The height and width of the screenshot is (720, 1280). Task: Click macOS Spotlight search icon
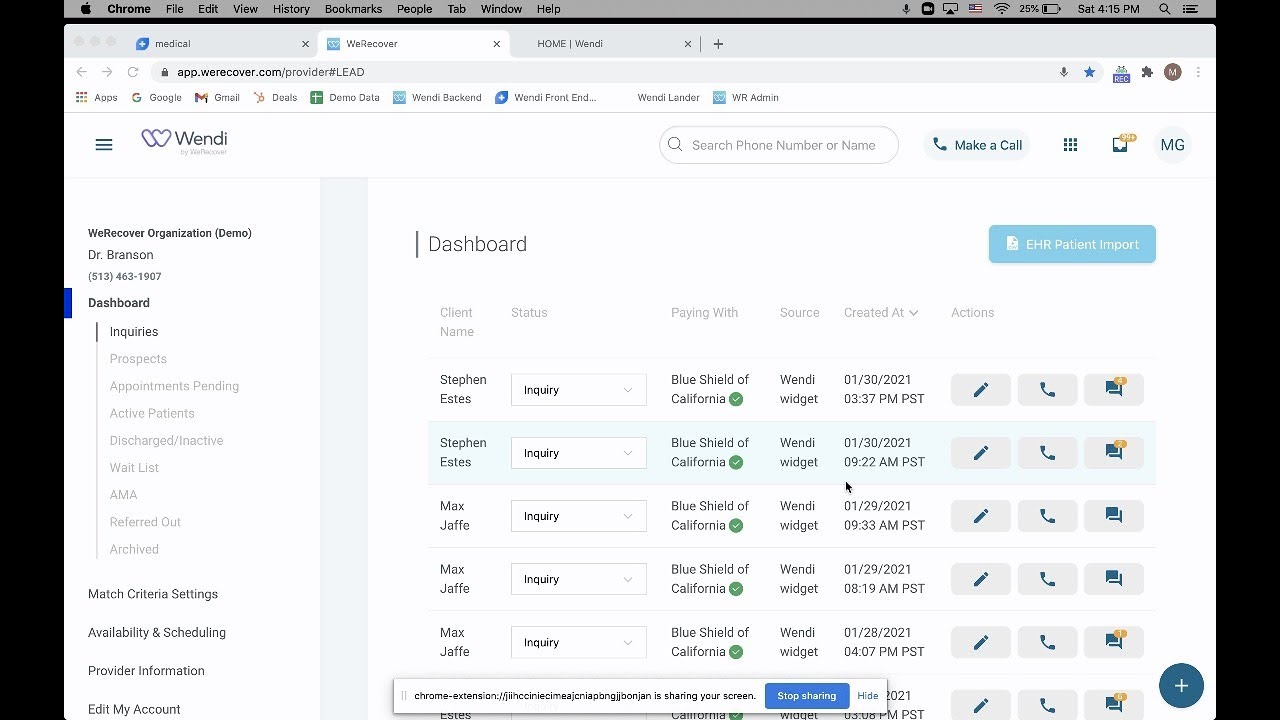pos(1165,9)
